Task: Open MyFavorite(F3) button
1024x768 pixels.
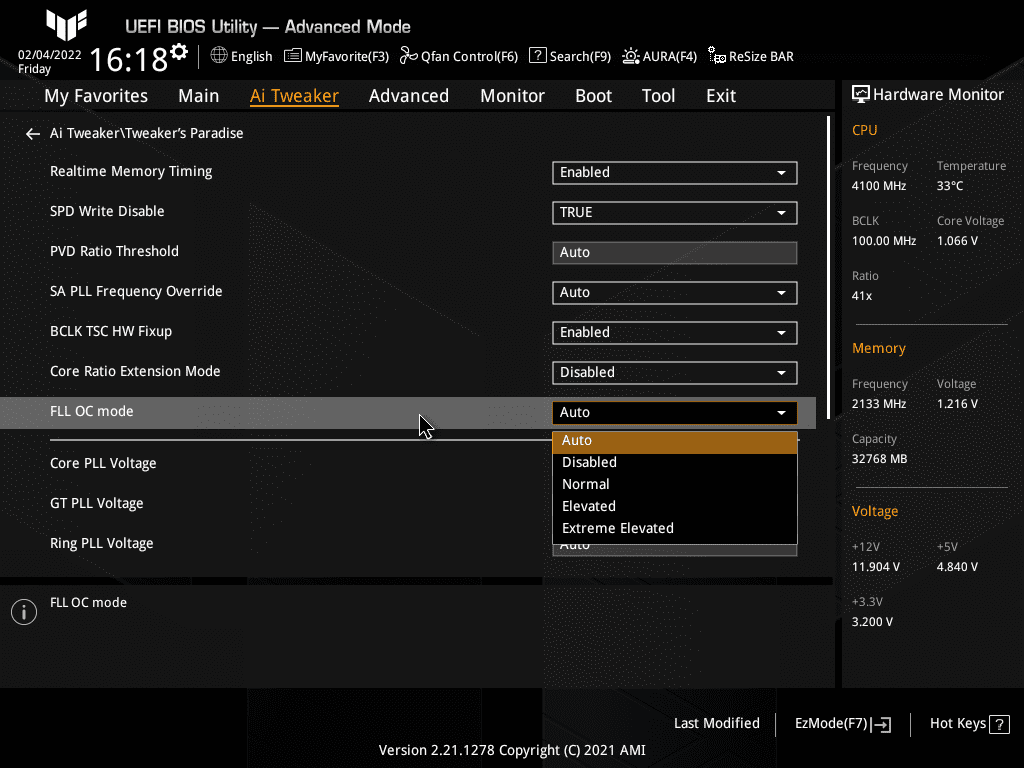Action: (336, 56)
